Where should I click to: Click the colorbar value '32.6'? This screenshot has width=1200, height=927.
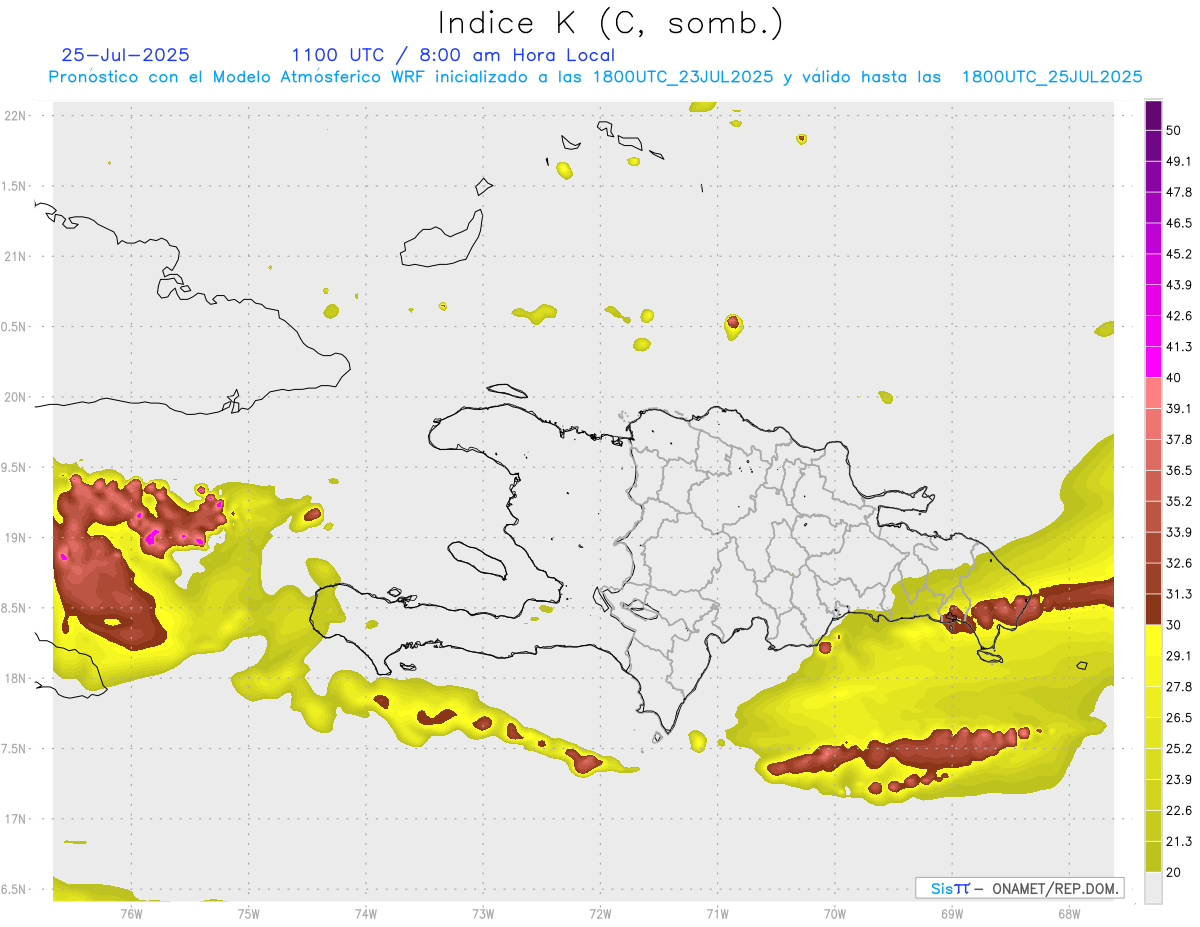click(x=1179, y=563)
